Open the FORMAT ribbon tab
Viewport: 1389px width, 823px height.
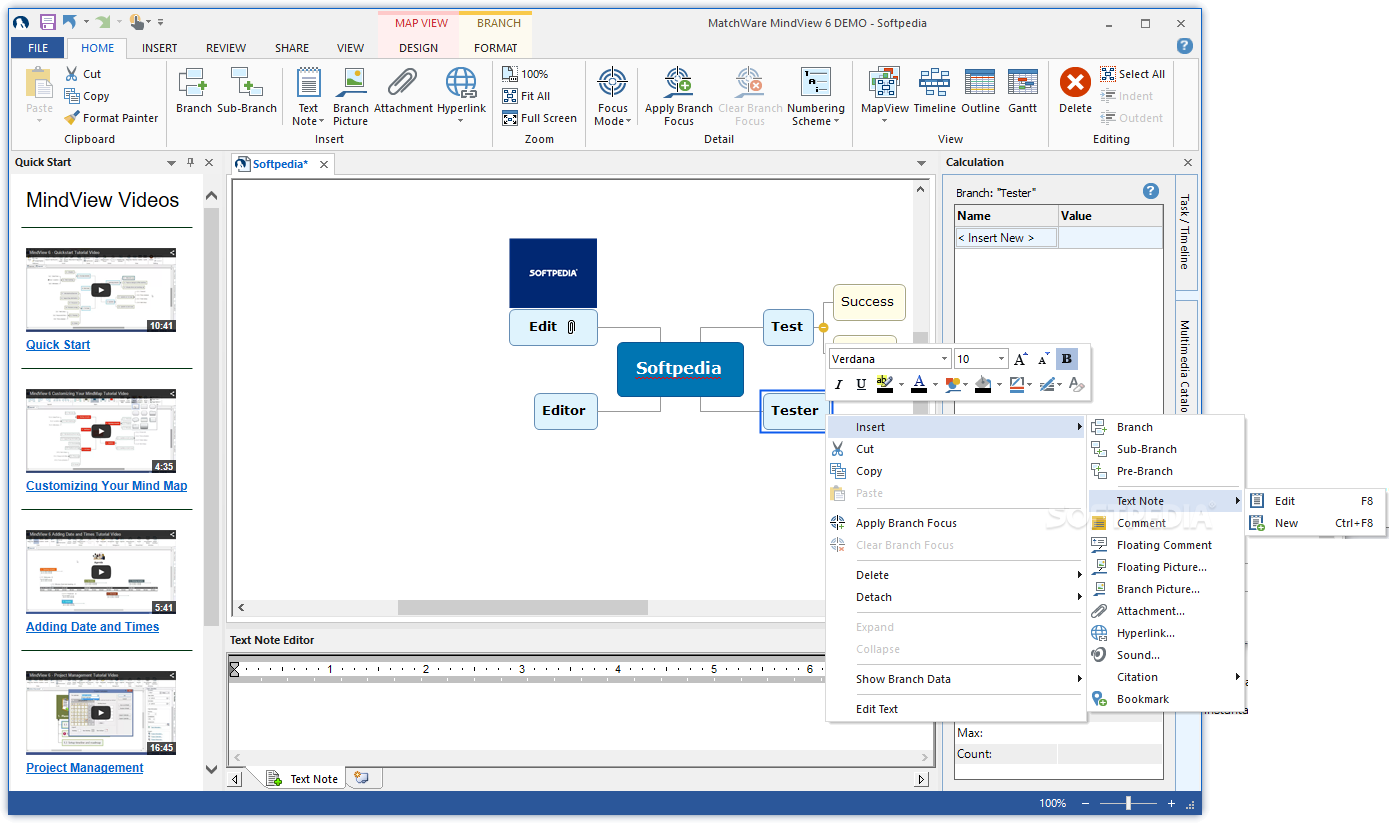[496, 48]
